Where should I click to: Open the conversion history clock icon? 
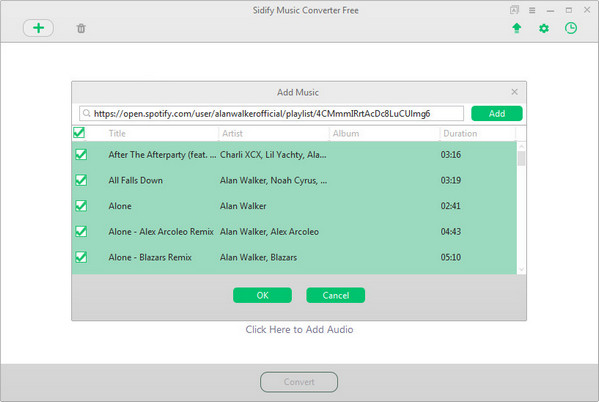[571, 28]
